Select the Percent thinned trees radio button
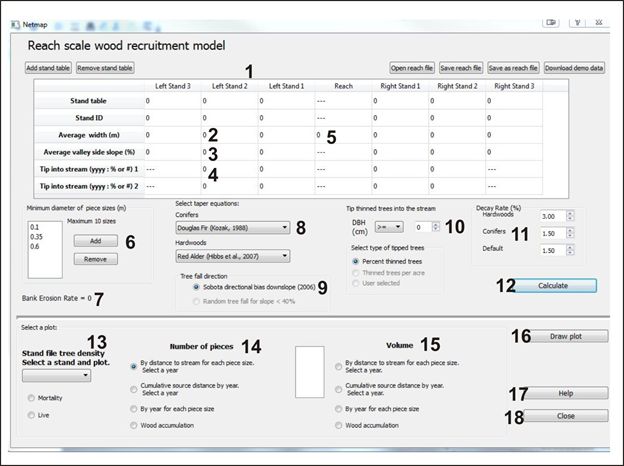624x466 pixels. pyautogui.click(x=358, y=261)
